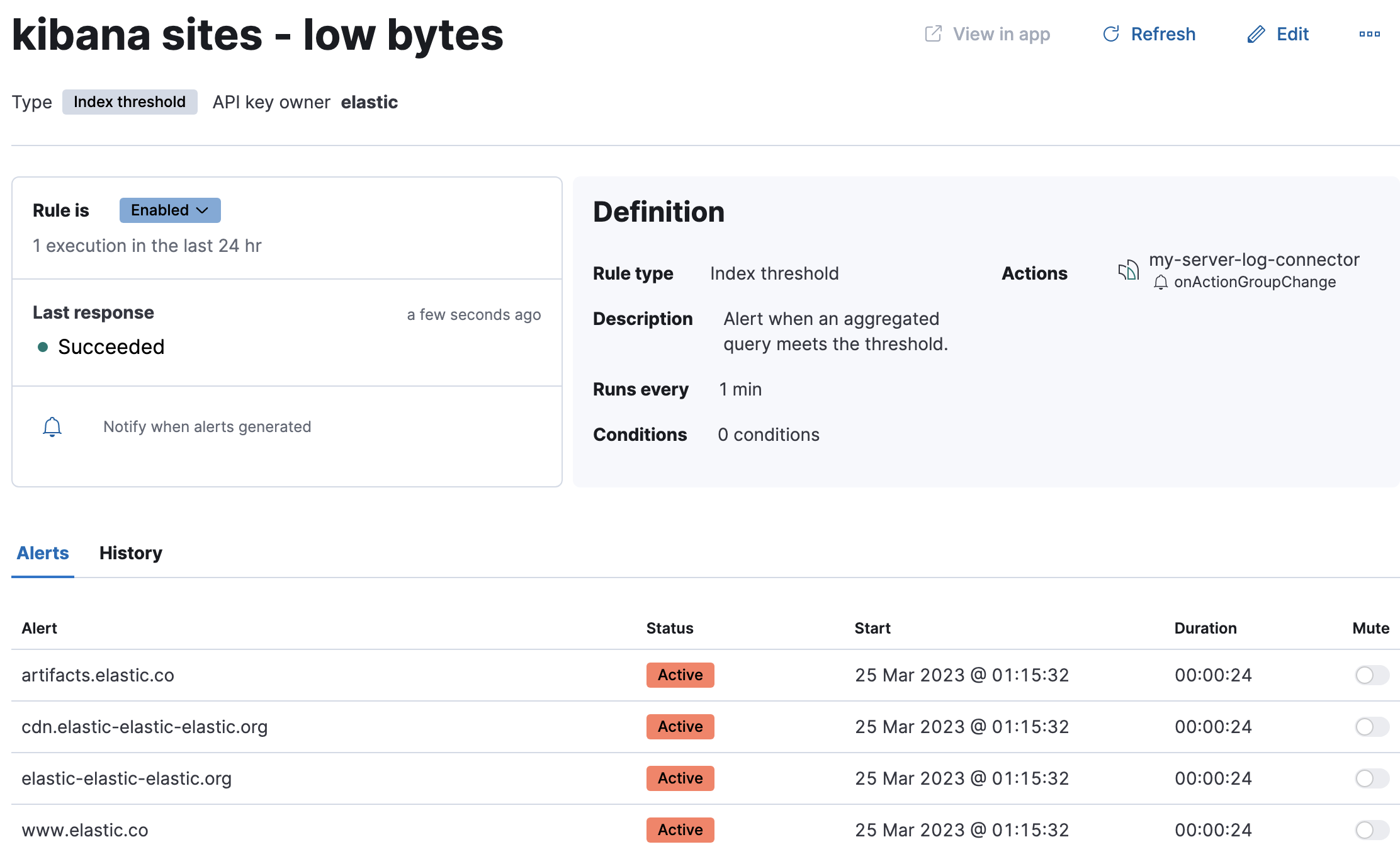This screenshot has height=854, width=1400.
Task: Click the Index threshold type badge
Action: click(x=130, y=102)
